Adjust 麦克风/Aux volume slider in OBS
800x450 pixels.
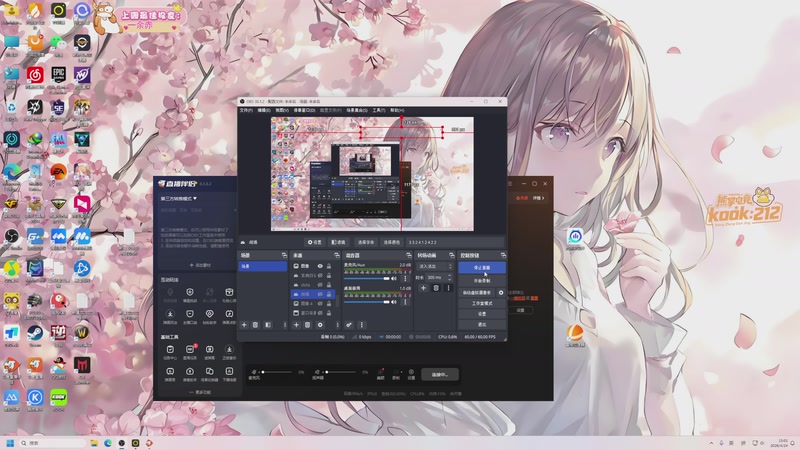tap(367, 279)
